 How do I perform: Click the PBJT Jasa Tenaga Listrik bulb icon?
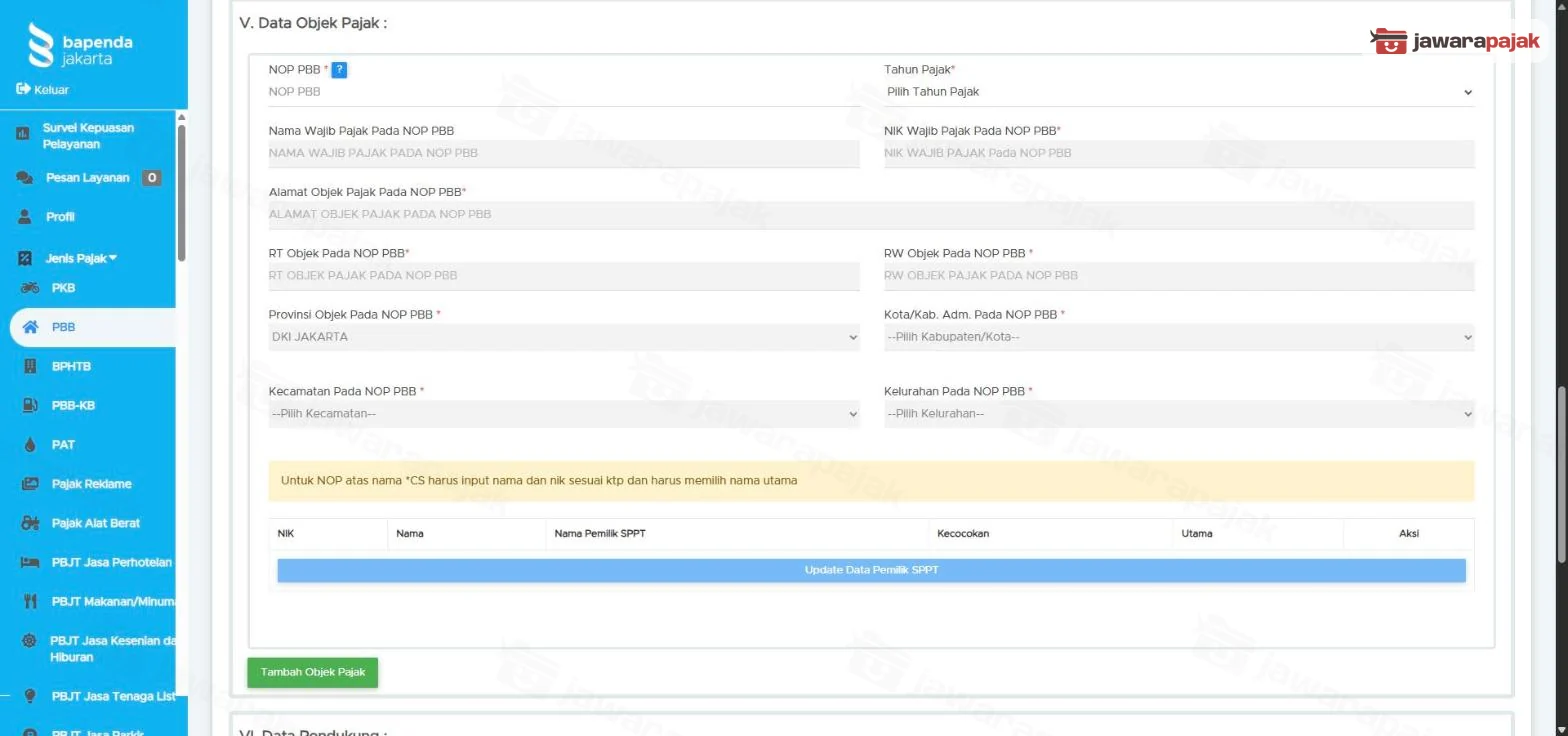point(30,696)
